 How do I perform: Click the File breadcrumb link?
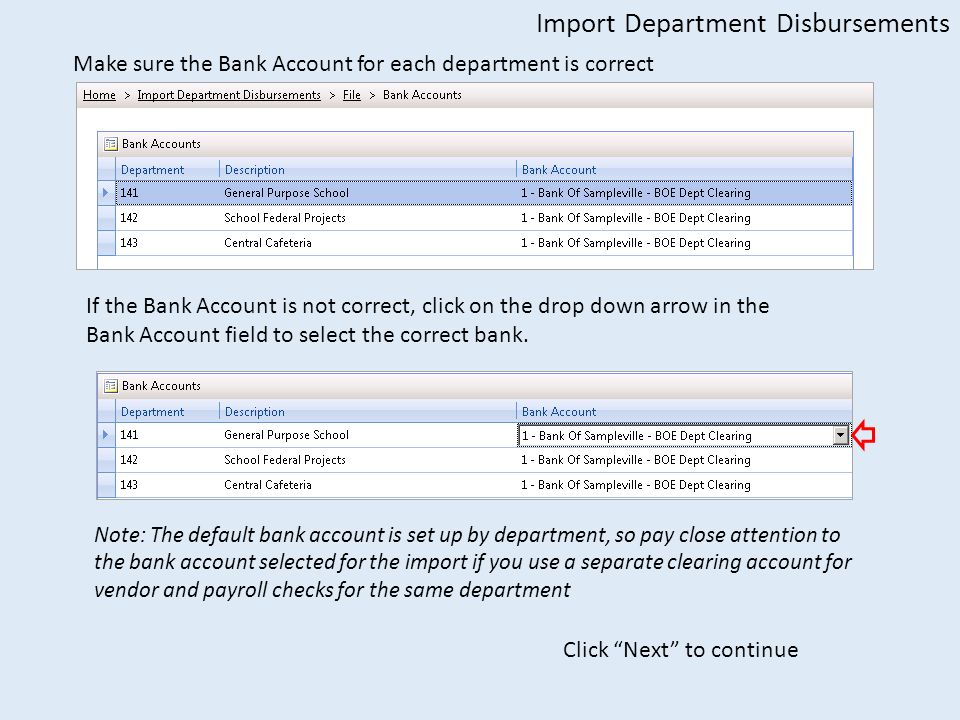pos(351,95)
